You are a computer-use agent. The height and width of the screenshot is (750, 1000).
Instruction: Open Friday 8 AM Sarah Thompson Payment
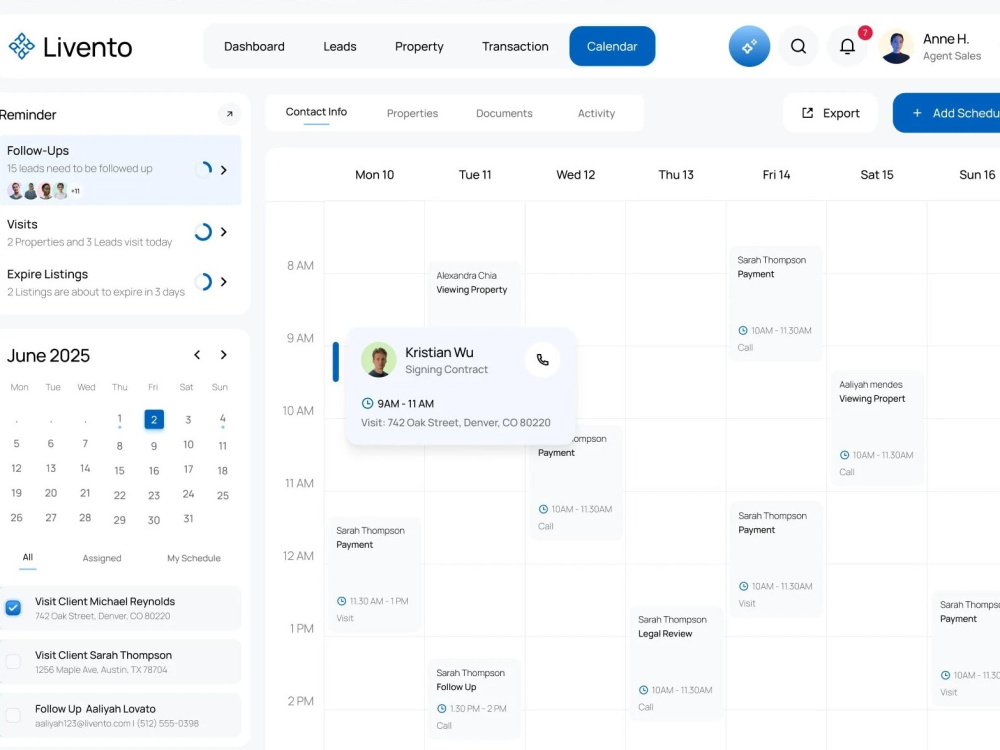coord(776,304)
